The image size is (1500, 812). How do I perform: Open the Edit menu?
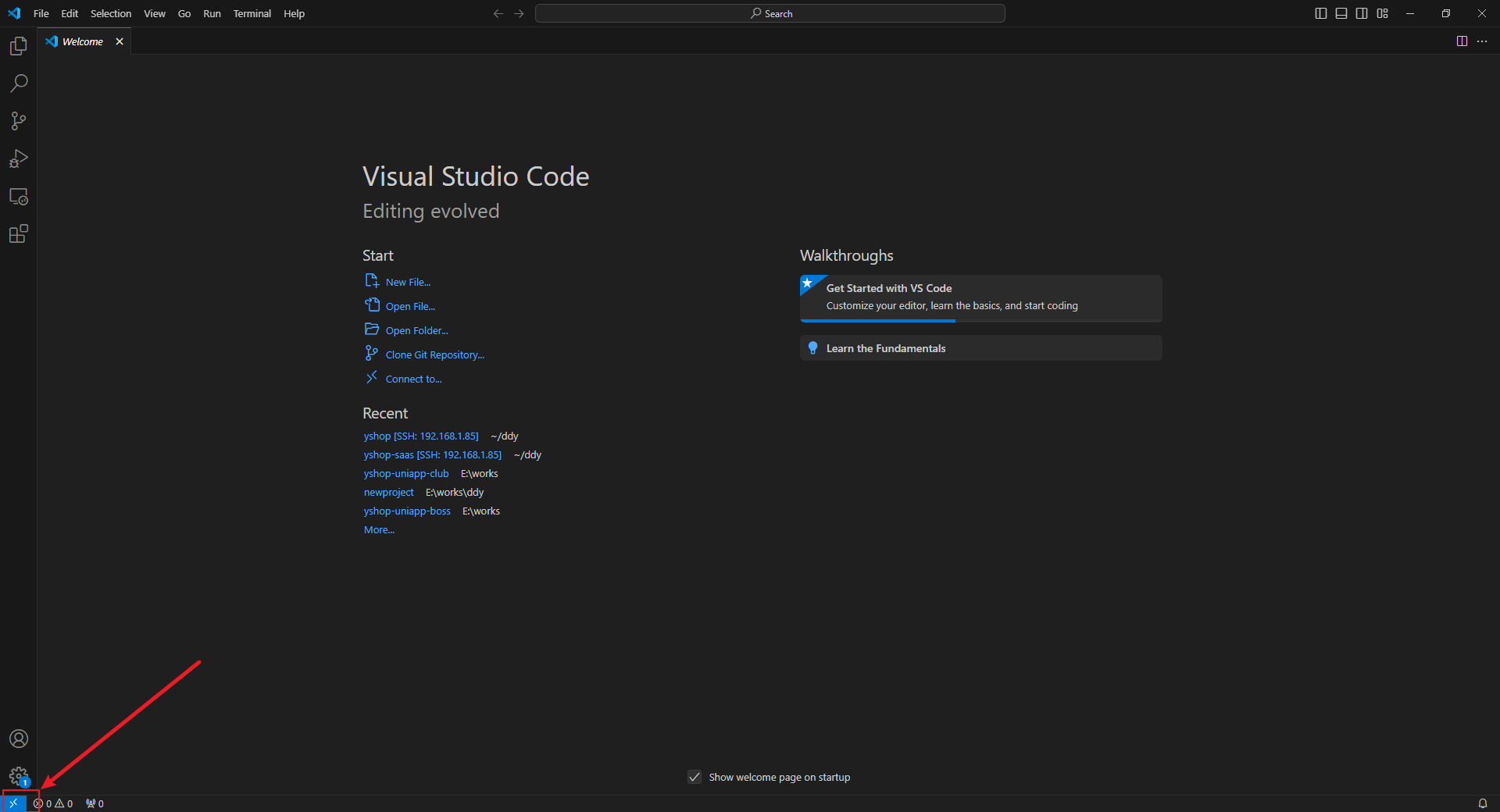[70, 13]
